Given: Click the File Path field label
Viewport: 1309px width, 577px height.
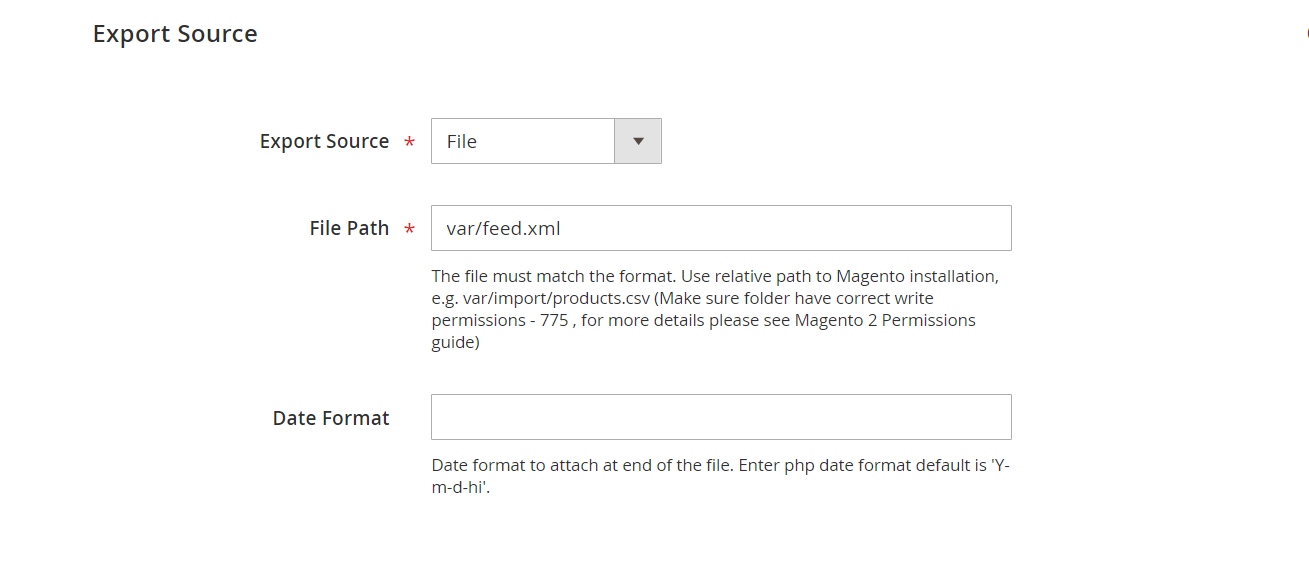Looking at the screenshot, I should click(349, 228).
